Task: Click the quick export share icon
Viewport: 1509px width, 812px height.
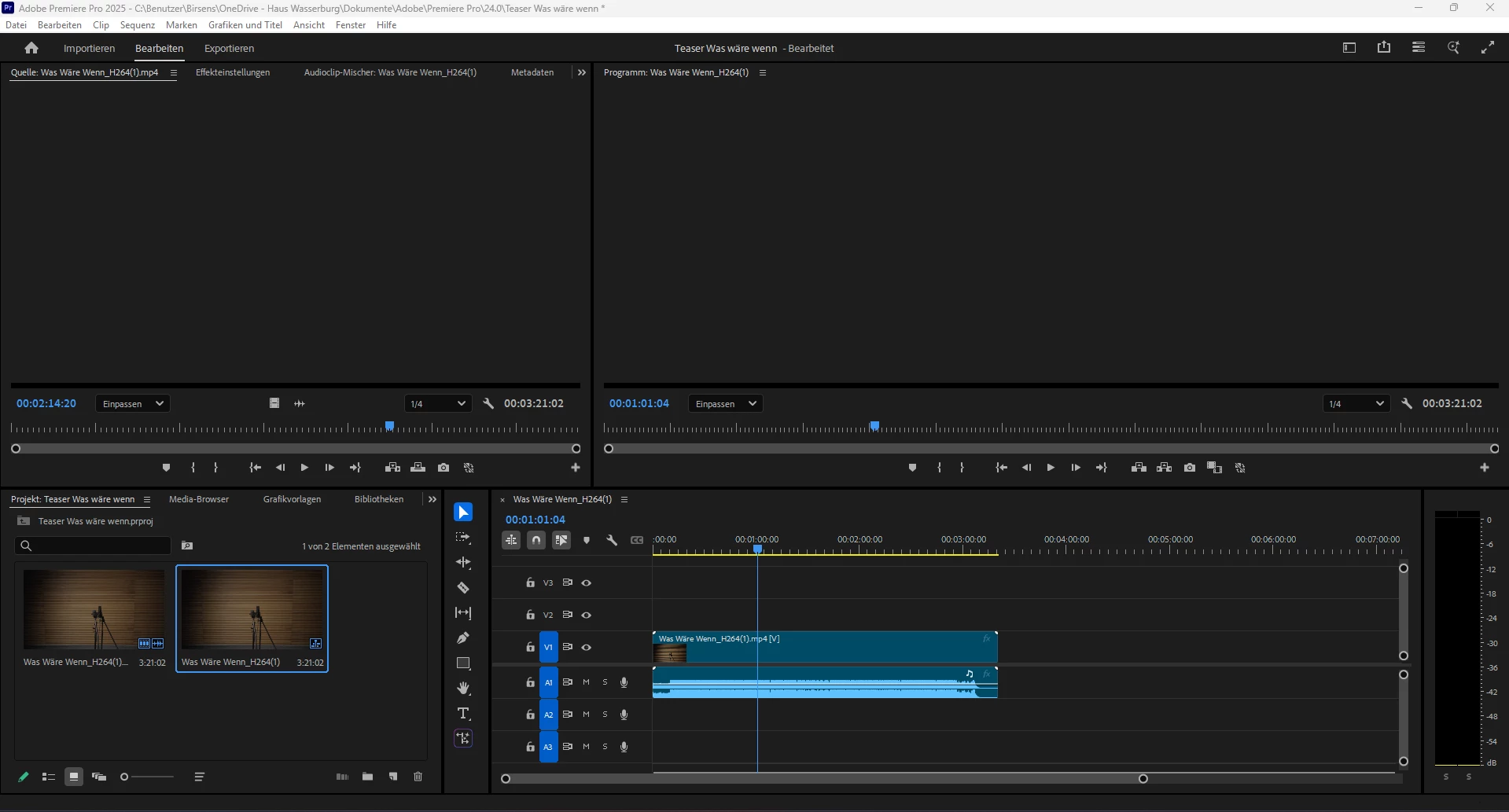Action: click(x=1384, y=48)
